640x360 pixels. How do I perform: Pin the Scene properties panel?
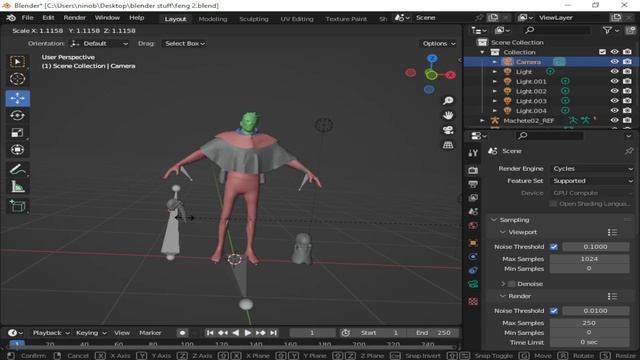[x=629, y=151]
